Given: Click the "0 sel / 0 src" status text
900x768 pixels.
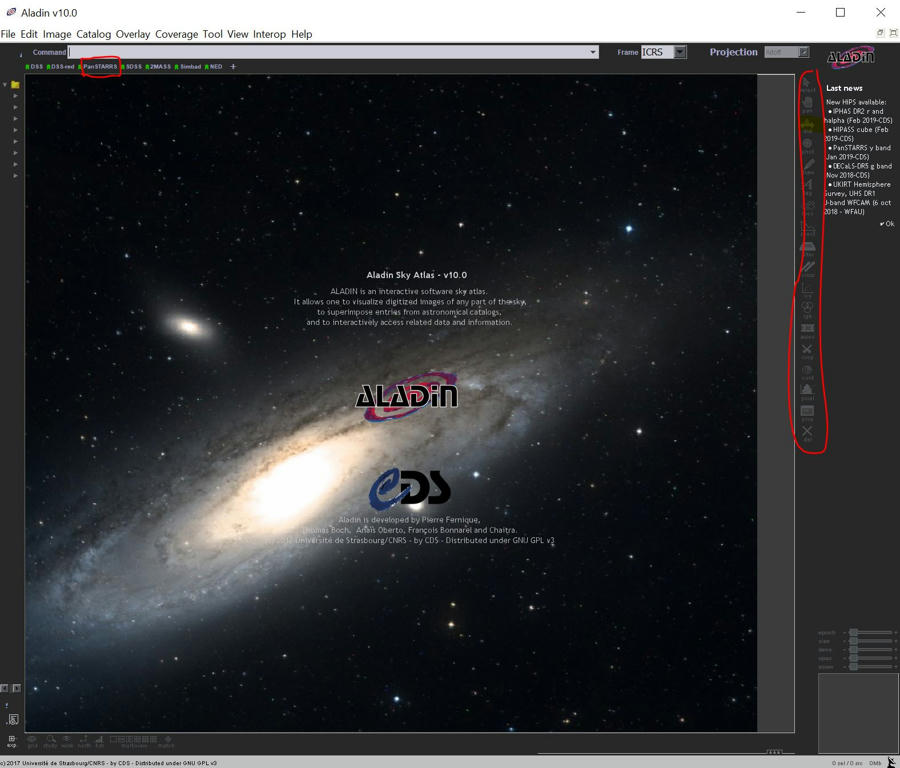Looking at the screenshot, I should [x=847, y=763].
